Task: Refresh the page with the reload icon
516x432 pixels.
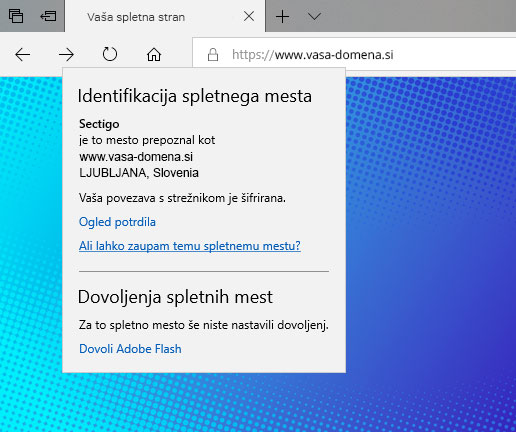Action: point(110,54)
